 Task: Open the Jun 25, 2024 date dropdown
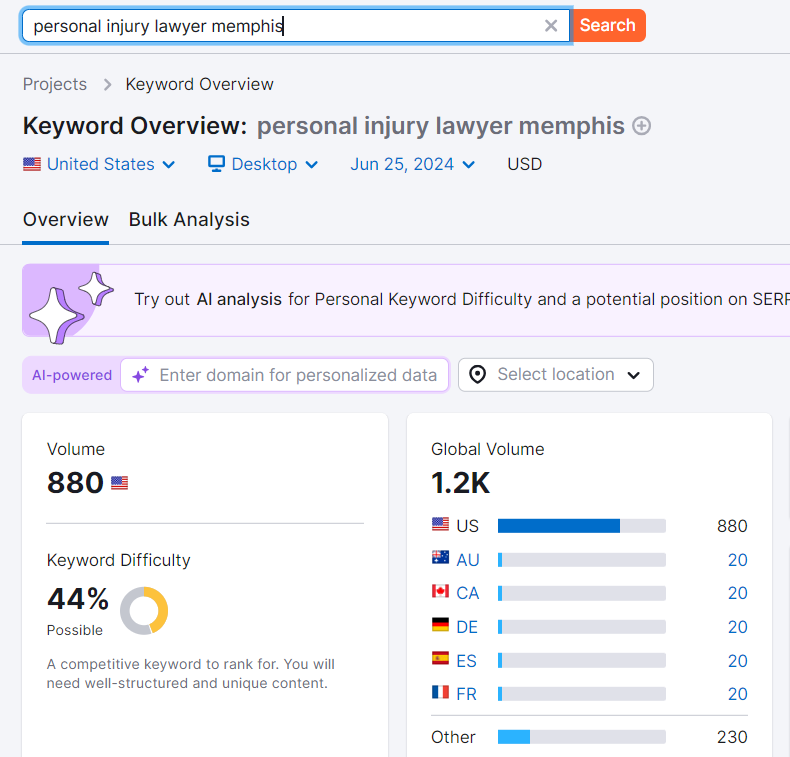[412, 164]
